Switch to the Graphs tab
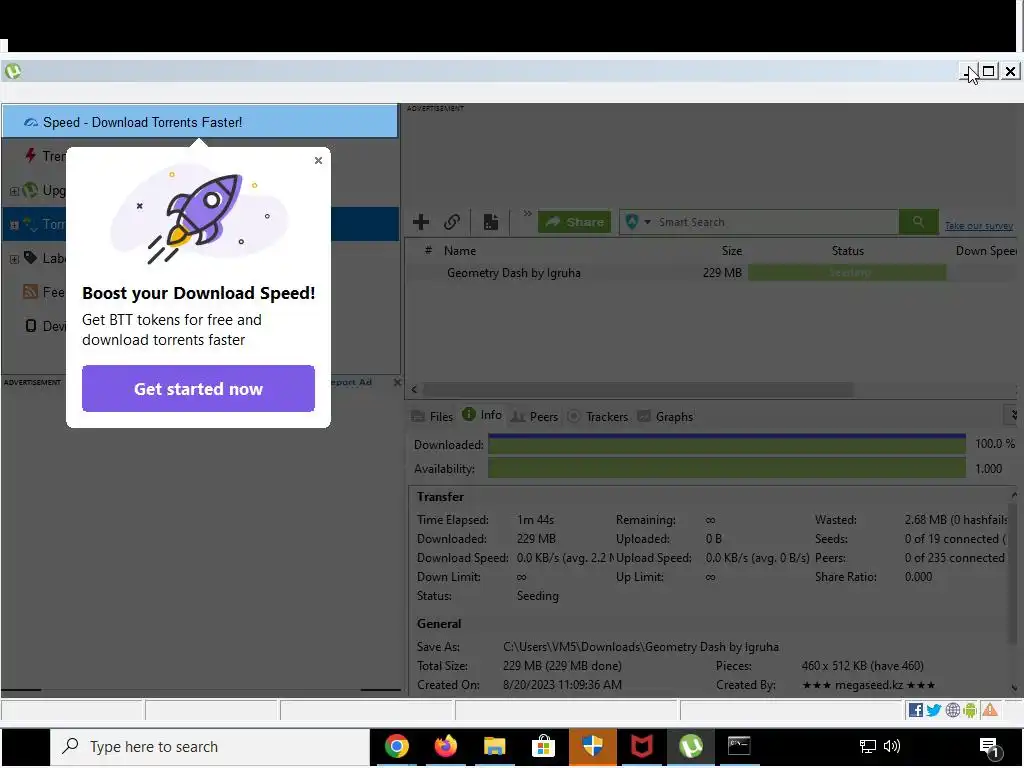1024x768 pixels. click(x=665, y=417)
